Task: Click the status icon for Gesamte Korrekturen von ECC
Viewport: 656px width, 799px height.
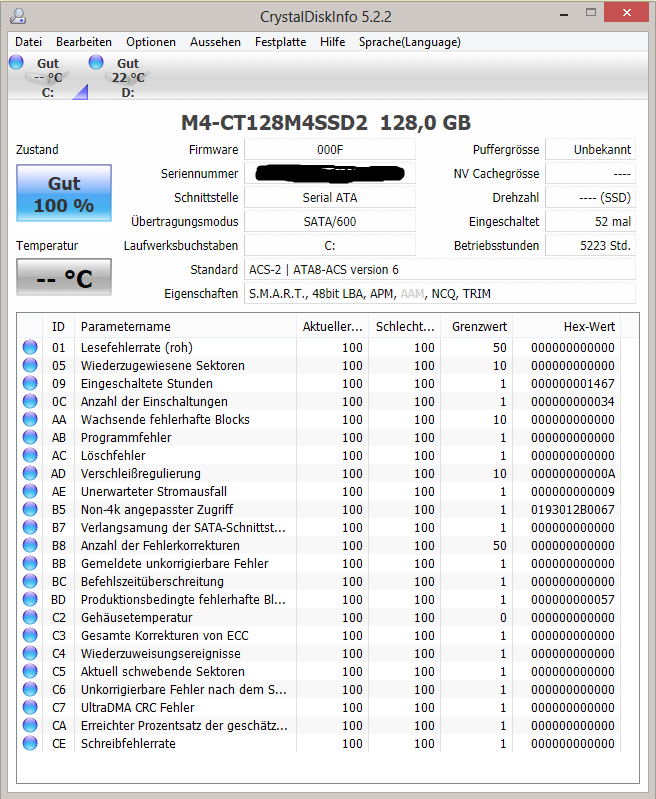Action: pyautogui.click(x=30, y=635)
